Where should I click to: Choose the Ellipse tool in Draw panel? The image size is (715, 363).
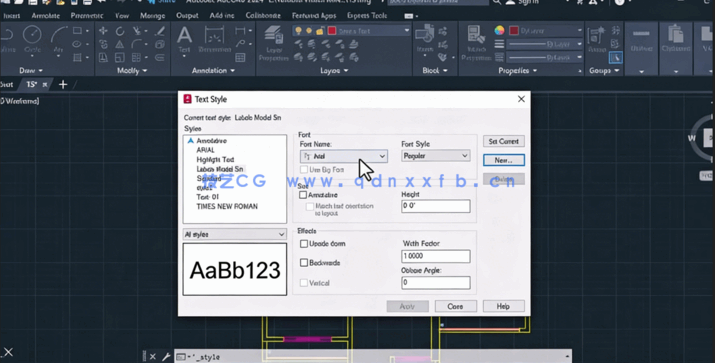point(77,44)
